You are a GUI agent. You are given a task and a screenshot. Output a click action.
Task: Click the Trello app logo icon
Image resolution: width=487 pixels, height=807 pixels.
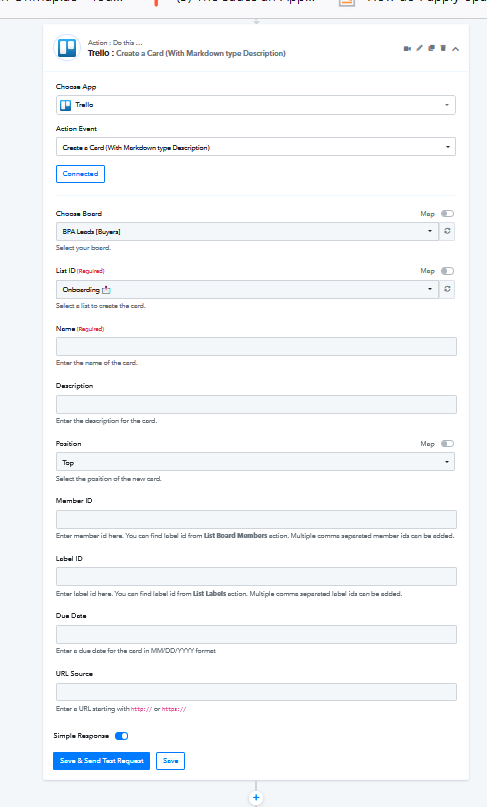click(67, 48)
